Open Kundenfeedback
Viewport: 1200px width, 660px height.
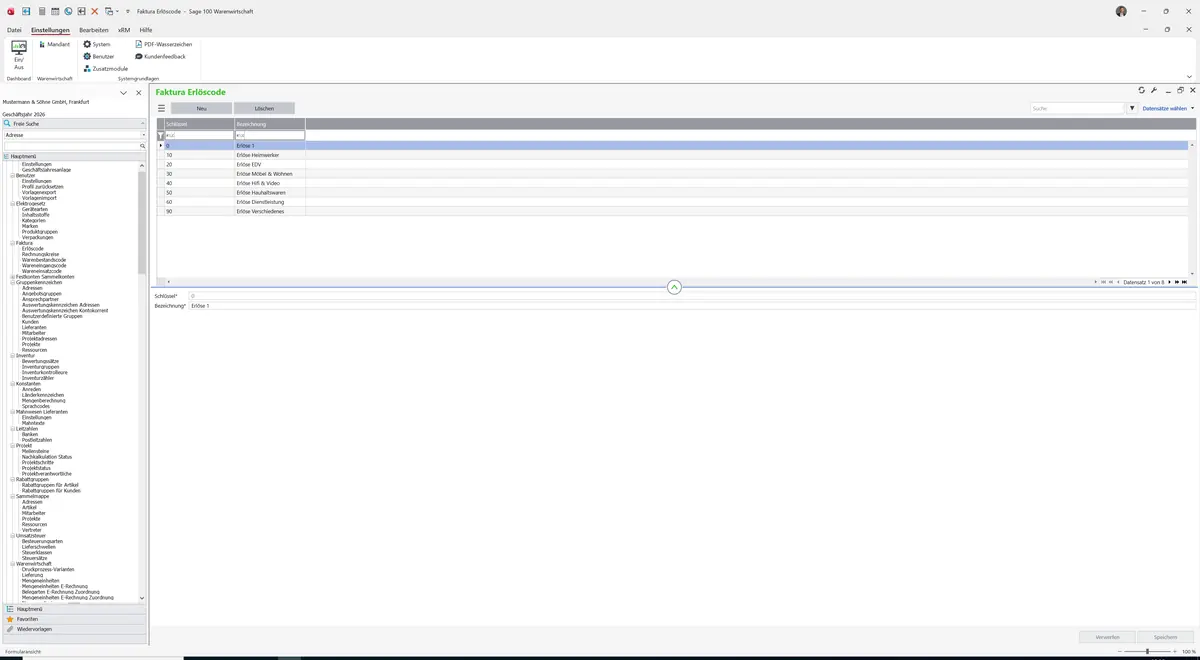(161, 56)
